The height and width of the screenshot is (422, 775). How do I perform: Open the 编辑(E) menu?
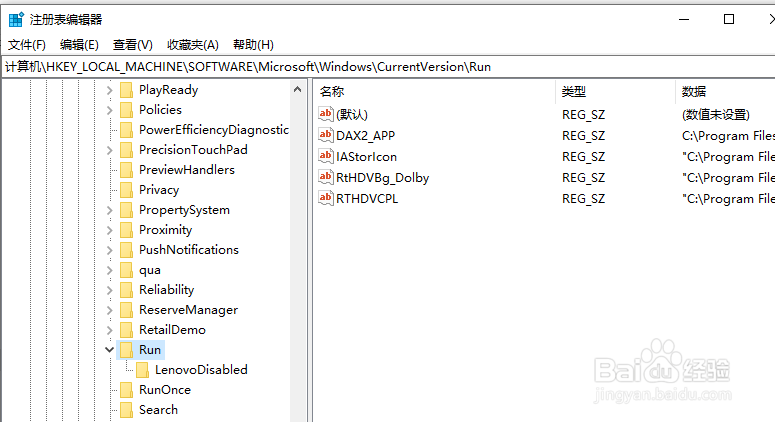coord(79,45)
